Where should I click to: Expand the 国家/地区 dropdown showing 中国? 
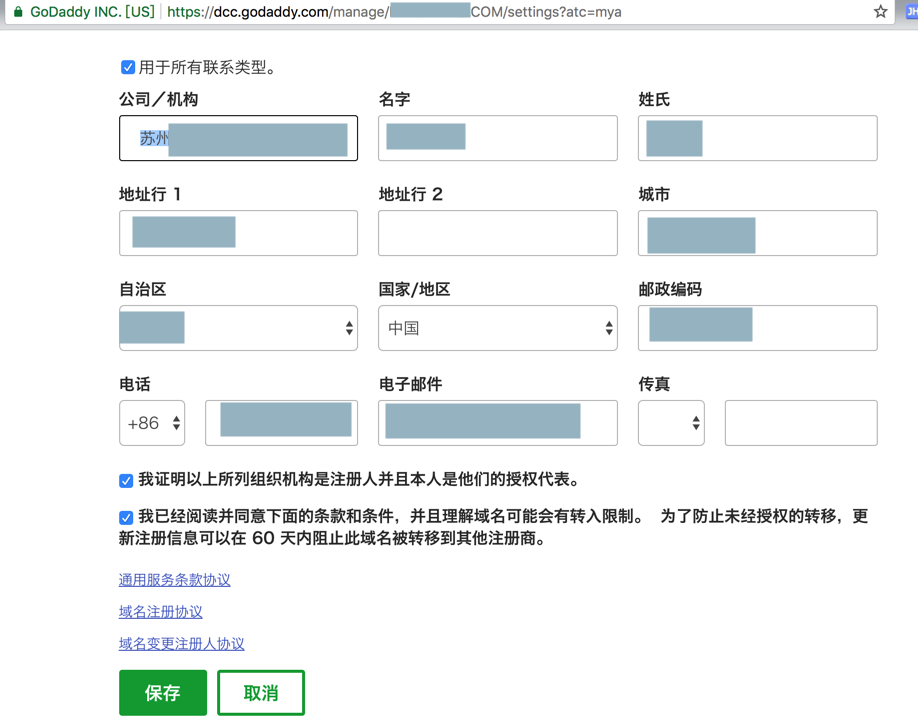[x=497, y=328]
